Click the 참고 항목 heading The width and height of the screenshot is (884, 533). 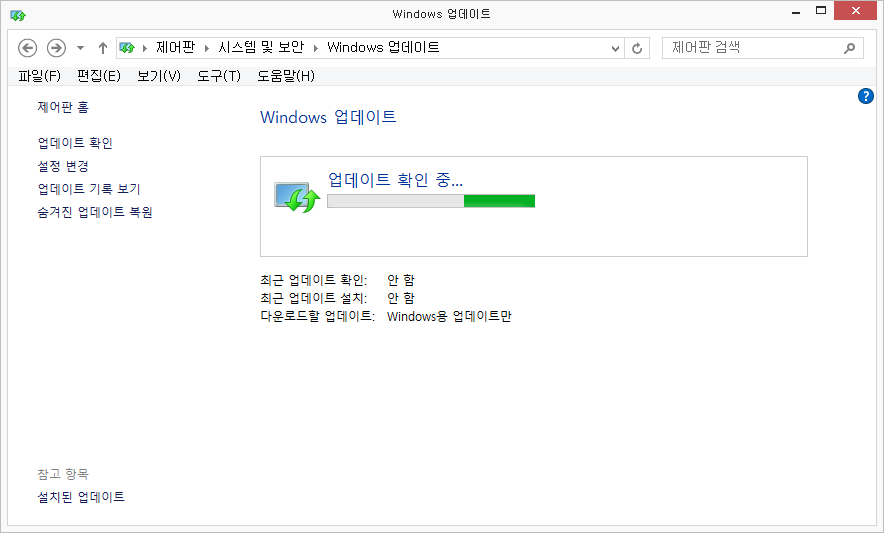point(63,474)
